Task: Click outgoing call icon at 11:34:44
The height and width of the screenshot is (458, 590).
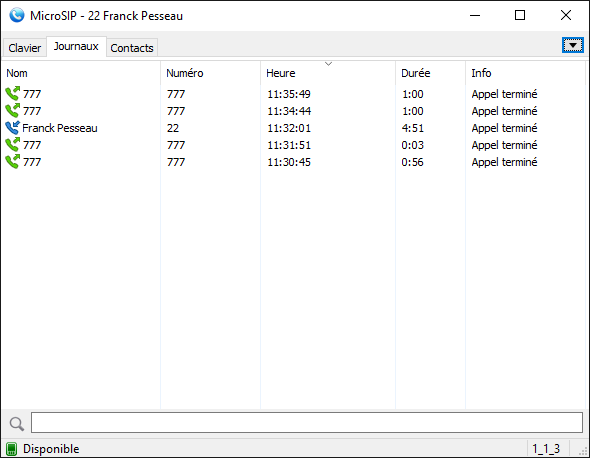Action: (x=12, y=111)
